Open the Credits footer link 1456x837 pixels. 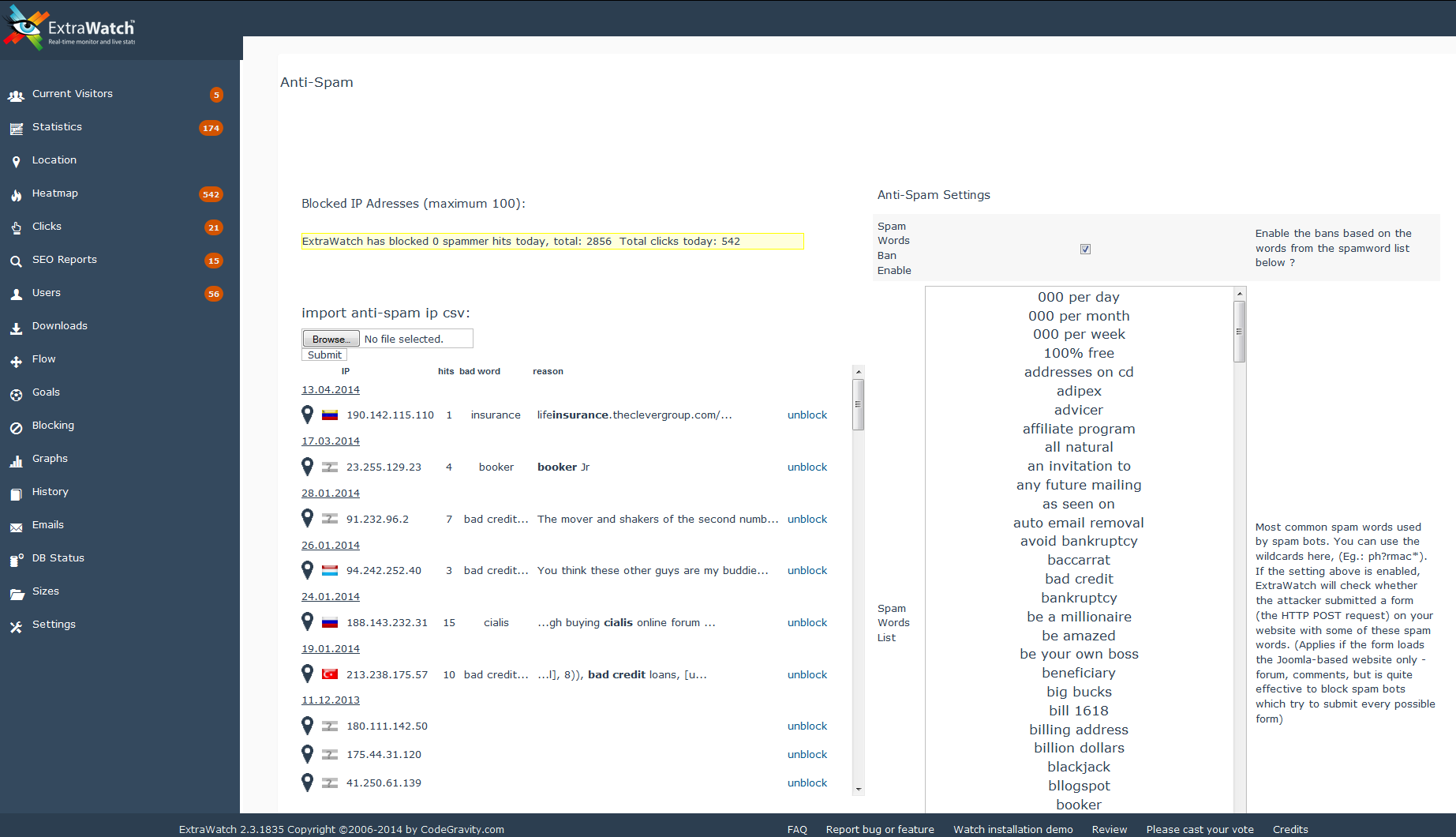(x=1290, y=829)
